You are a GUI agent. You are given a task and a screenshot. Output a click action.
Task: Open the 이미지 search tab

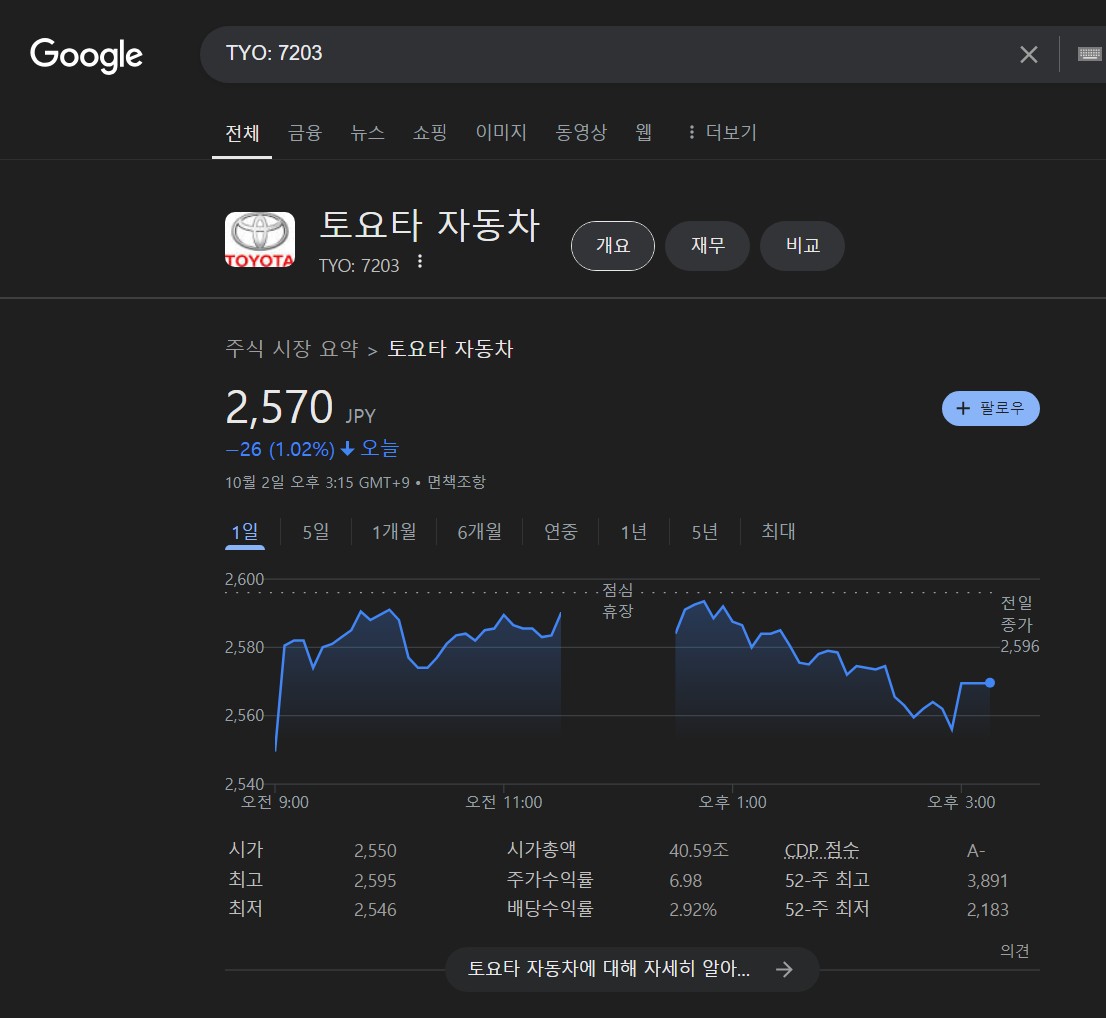pyautogui.click(x=501, y=132)
